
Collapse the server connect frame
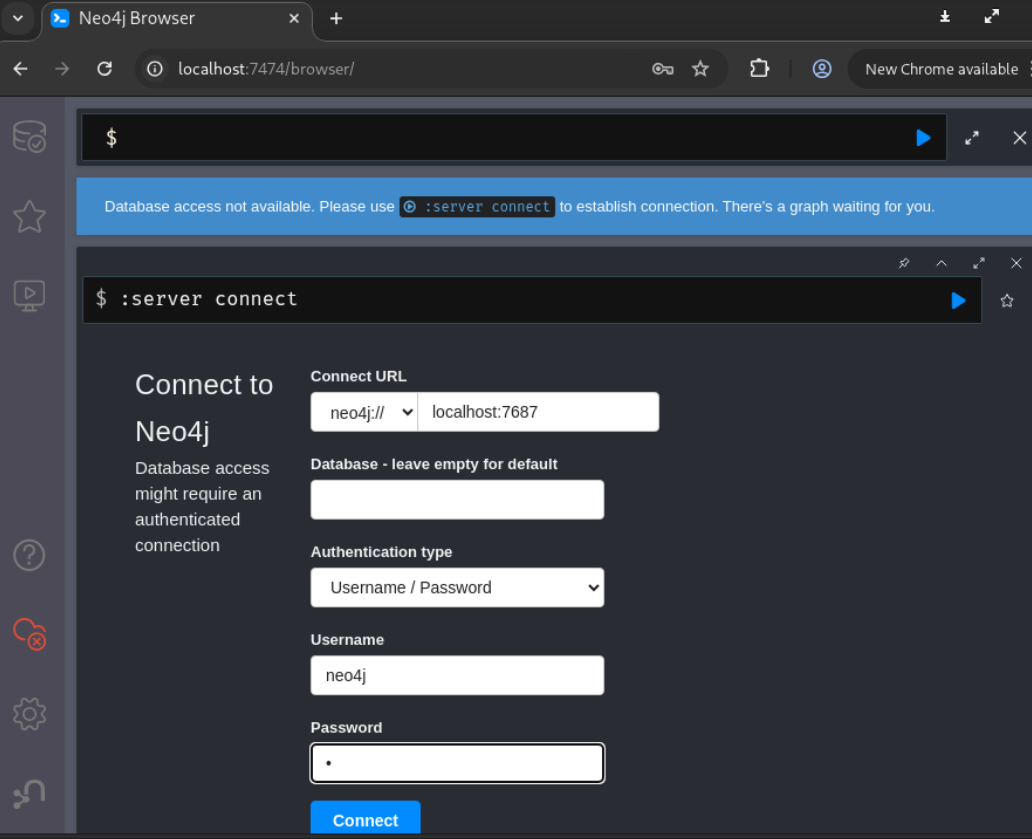pyautogui.click(x=942, y=263)
